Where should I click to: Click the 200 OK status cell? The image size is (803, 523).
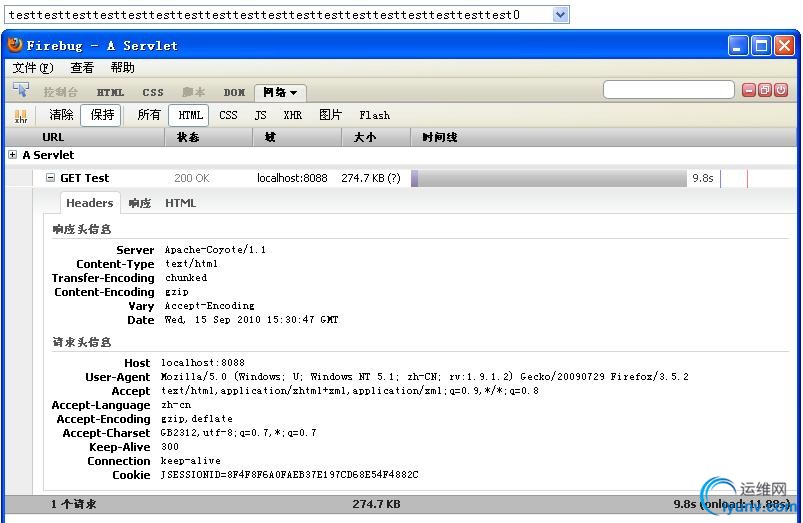tap(192, 178)
